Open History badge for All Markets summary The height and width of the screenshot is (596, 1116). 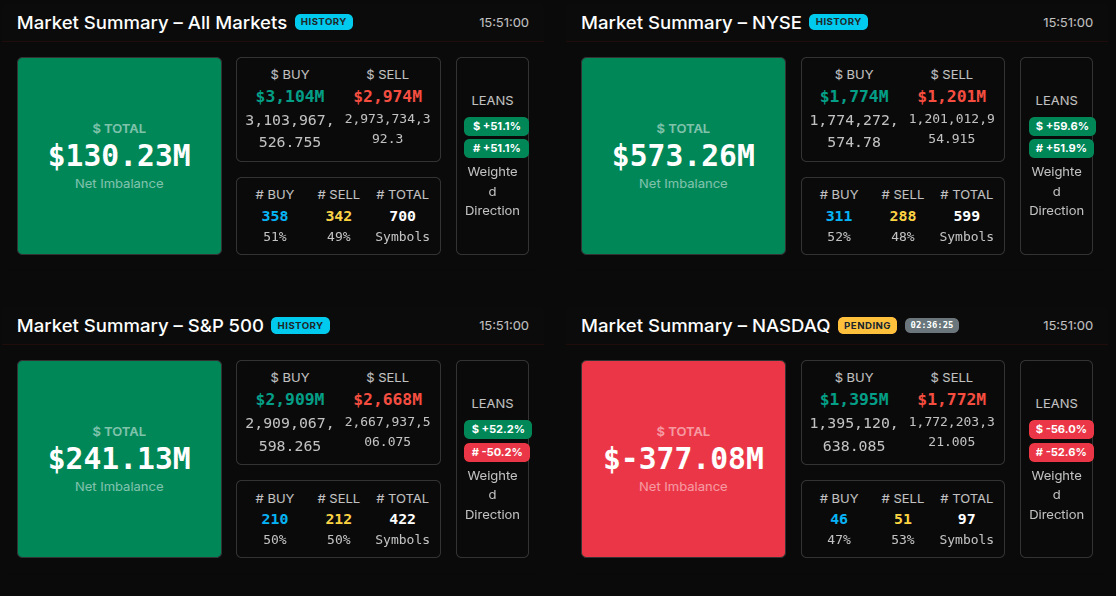[x=324, y=22]
